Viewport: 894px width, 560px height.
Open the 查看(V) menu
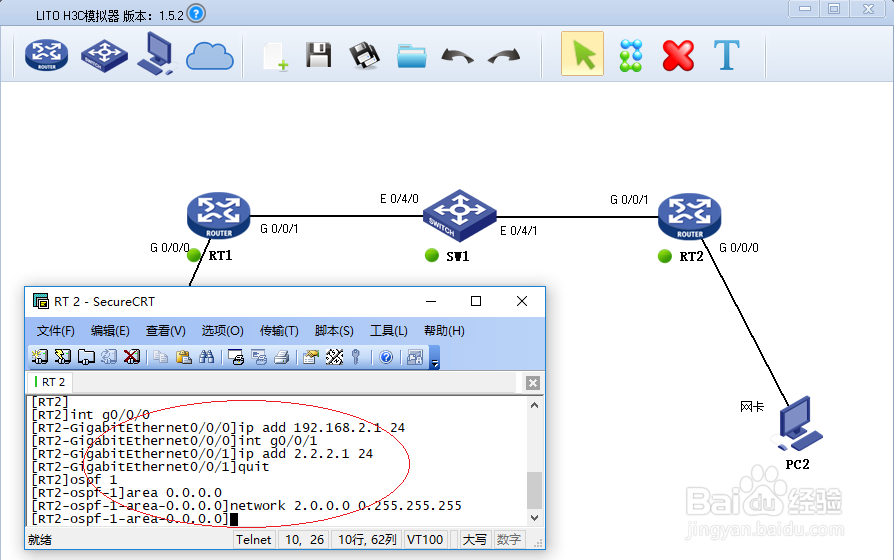click(x=165, y=331)
